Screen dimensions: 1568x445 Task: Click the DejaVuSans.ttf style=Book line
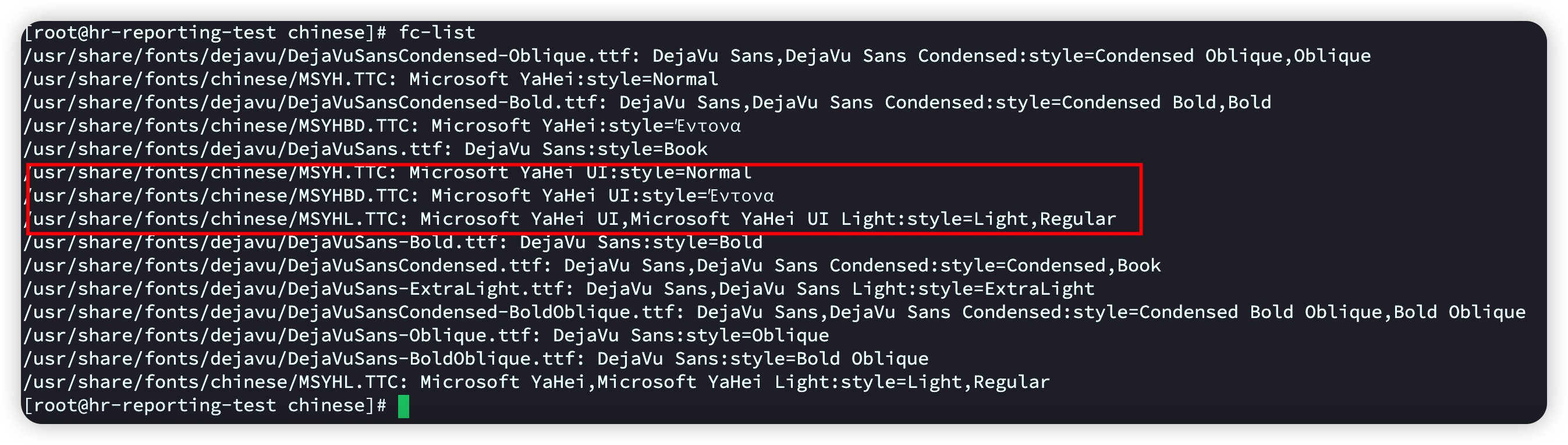coord(365,149)
